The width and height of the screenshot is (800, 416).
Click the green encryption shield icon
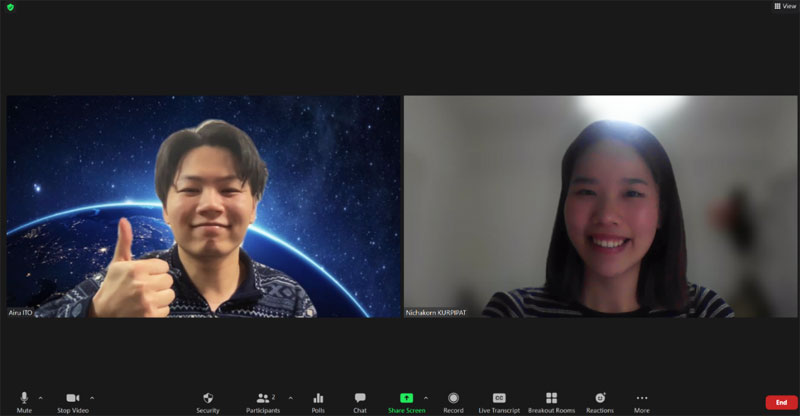tap(10, 7)
